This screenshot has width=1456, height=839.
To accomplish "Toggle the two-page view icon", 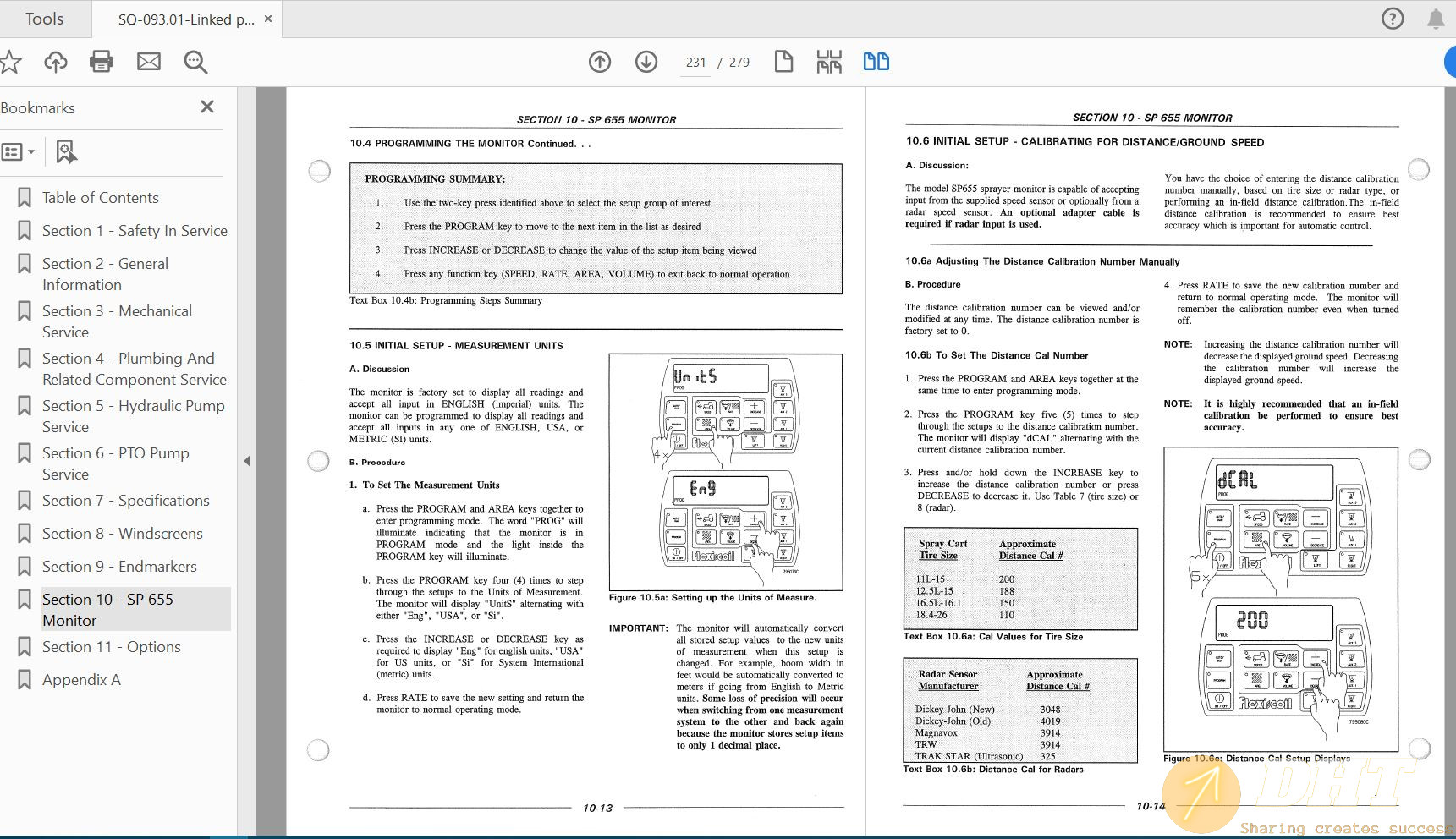I will coord(876,62).
